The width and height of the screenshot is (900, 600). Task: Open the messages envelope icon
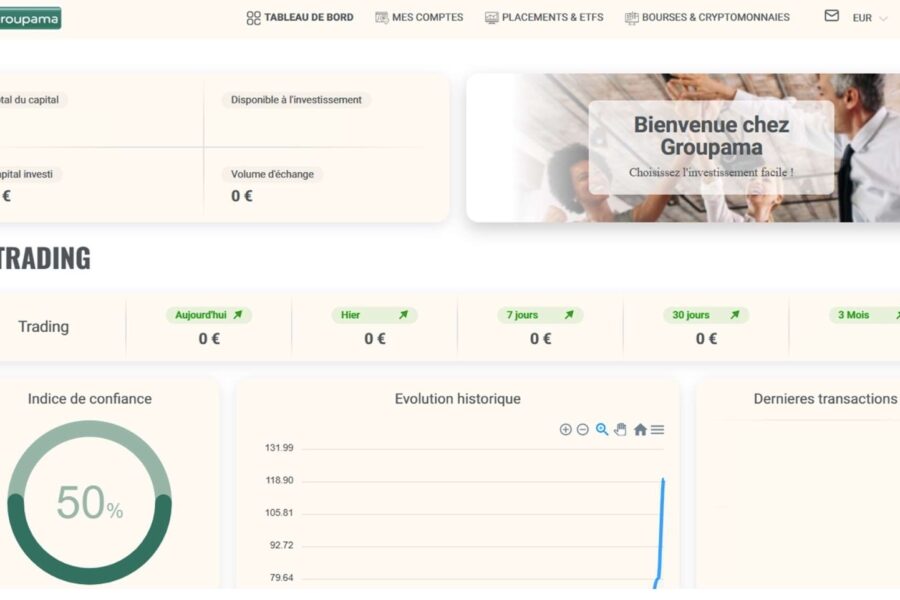[x=832, y=16]
